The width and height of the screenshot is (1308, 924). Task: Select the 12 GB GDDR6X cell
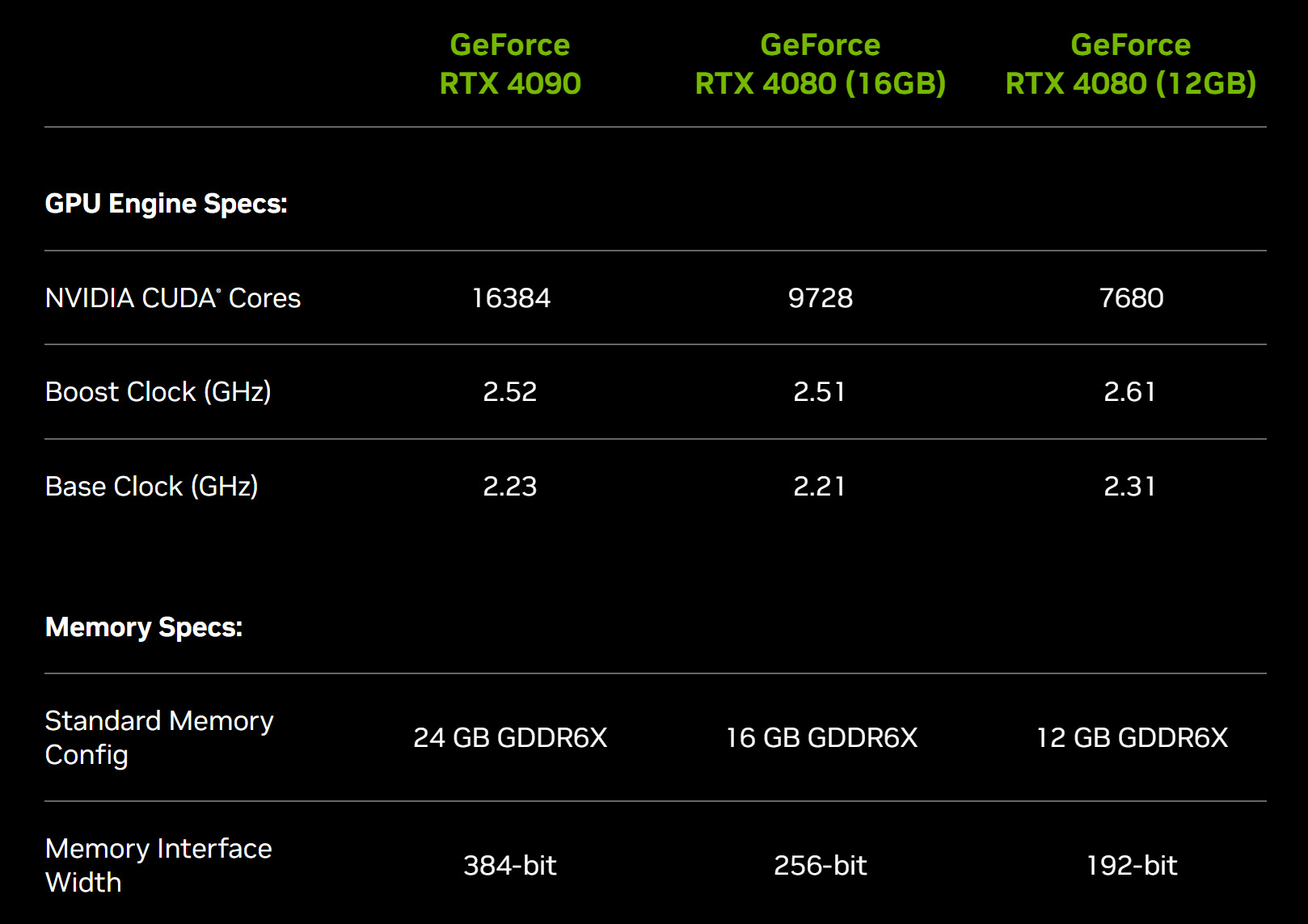tap(1132, 738)
